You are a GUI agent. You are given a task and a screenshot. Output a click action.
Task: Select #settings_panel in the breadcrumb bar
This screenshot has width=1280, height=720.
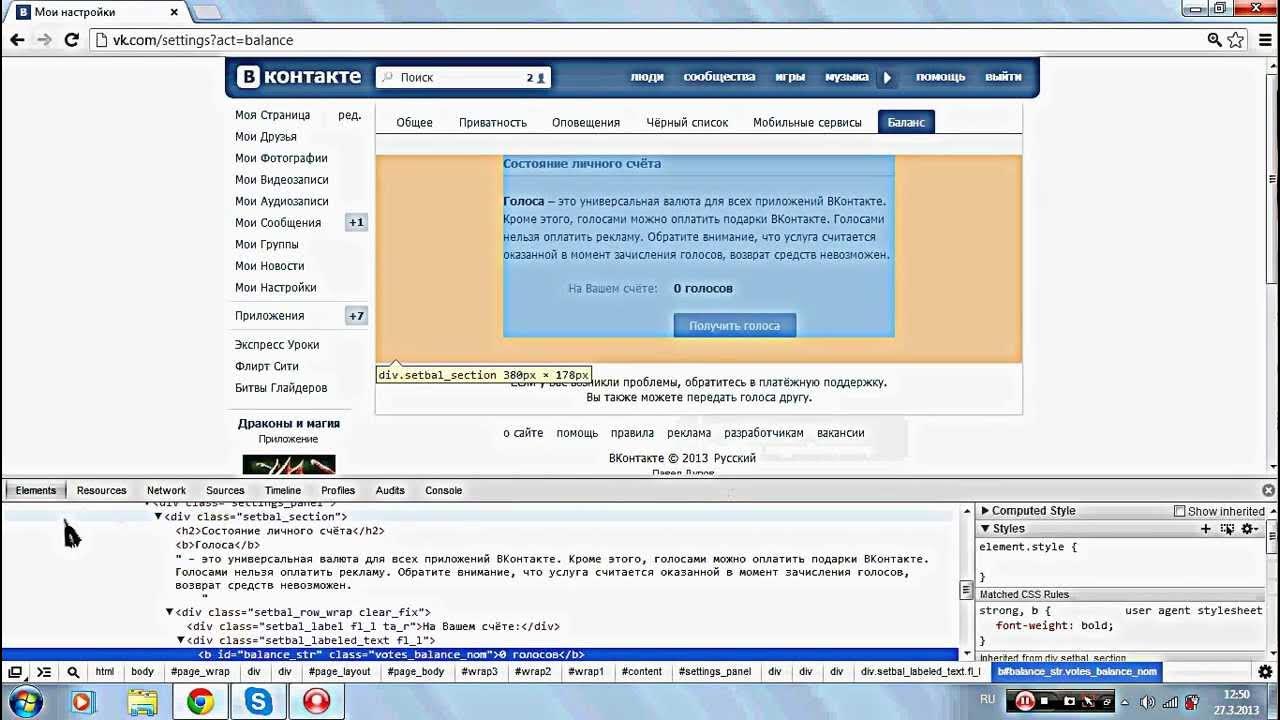point(714,672)
